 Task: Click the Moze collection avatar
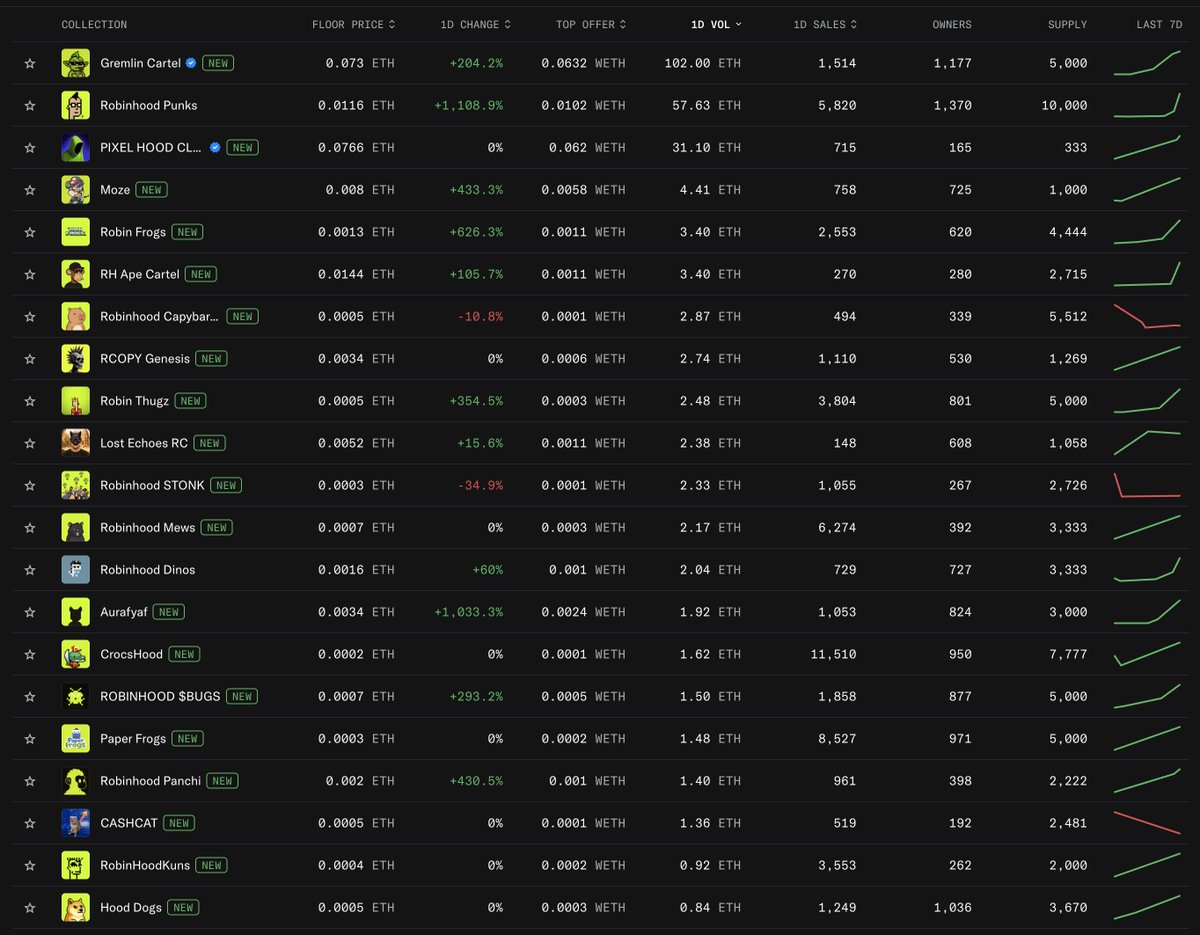pyautogui.click(x=75, y=190)
